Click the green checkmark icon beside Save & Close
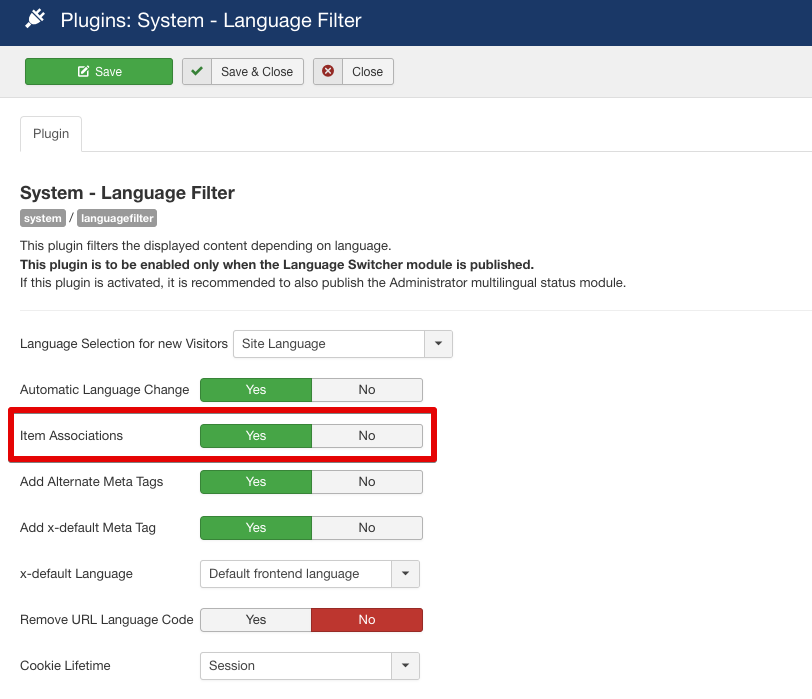This screenshot has width=812, height=699. click(x=197, y=72)
